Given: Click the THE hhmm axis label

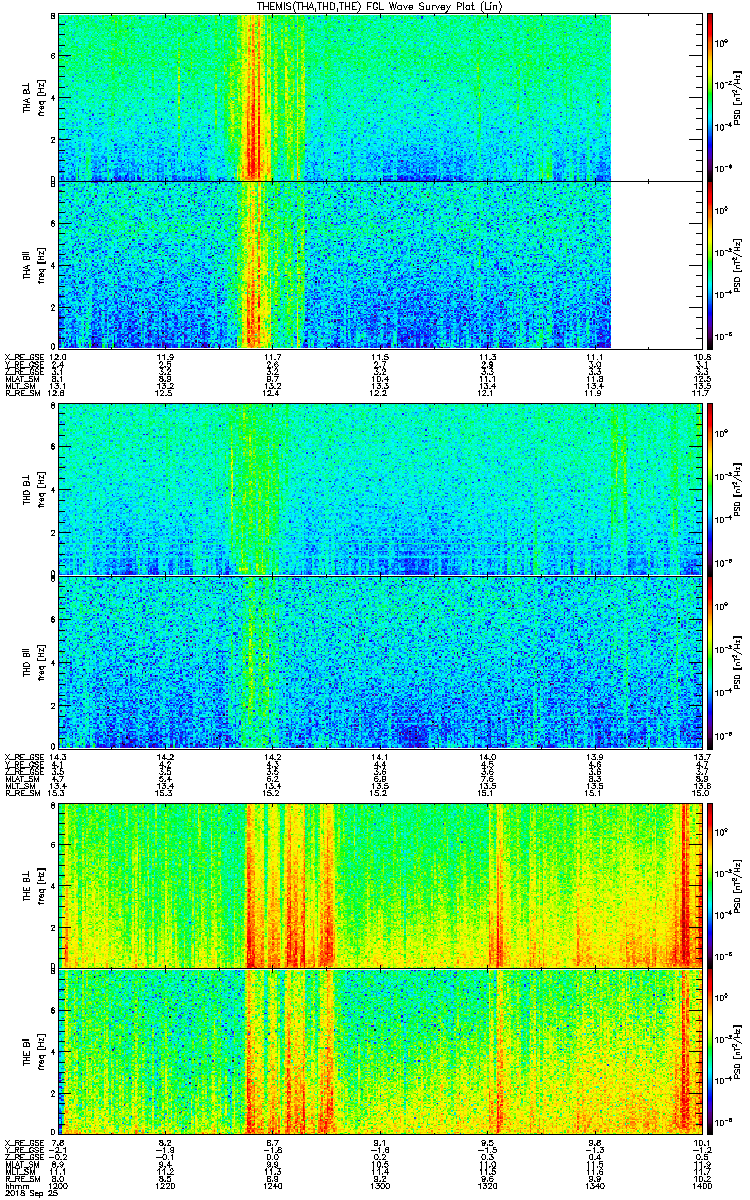Looking at the screenshot, I should (15, 1185).
